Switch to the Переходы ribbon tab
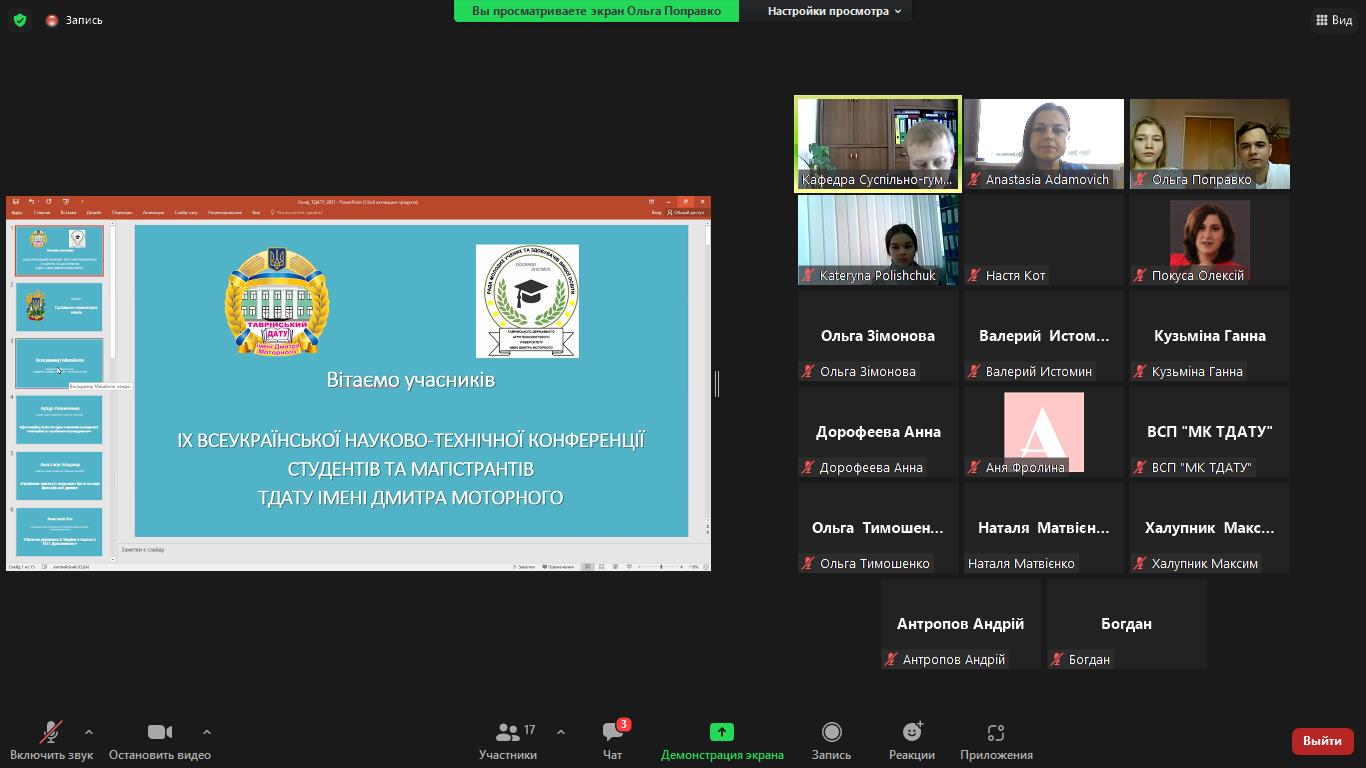The width and height of the screenshot is (1366, 768). pyautogui.click(x=122, y=212)
